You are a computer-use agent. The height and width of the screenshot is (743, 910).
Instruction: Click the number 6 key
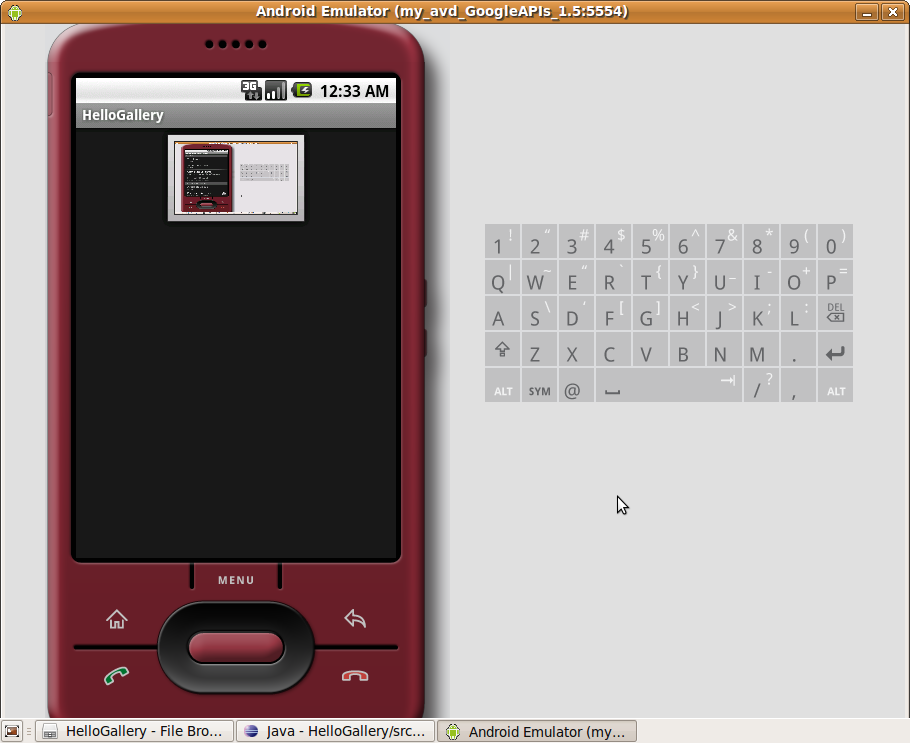[x=688, y=241]
